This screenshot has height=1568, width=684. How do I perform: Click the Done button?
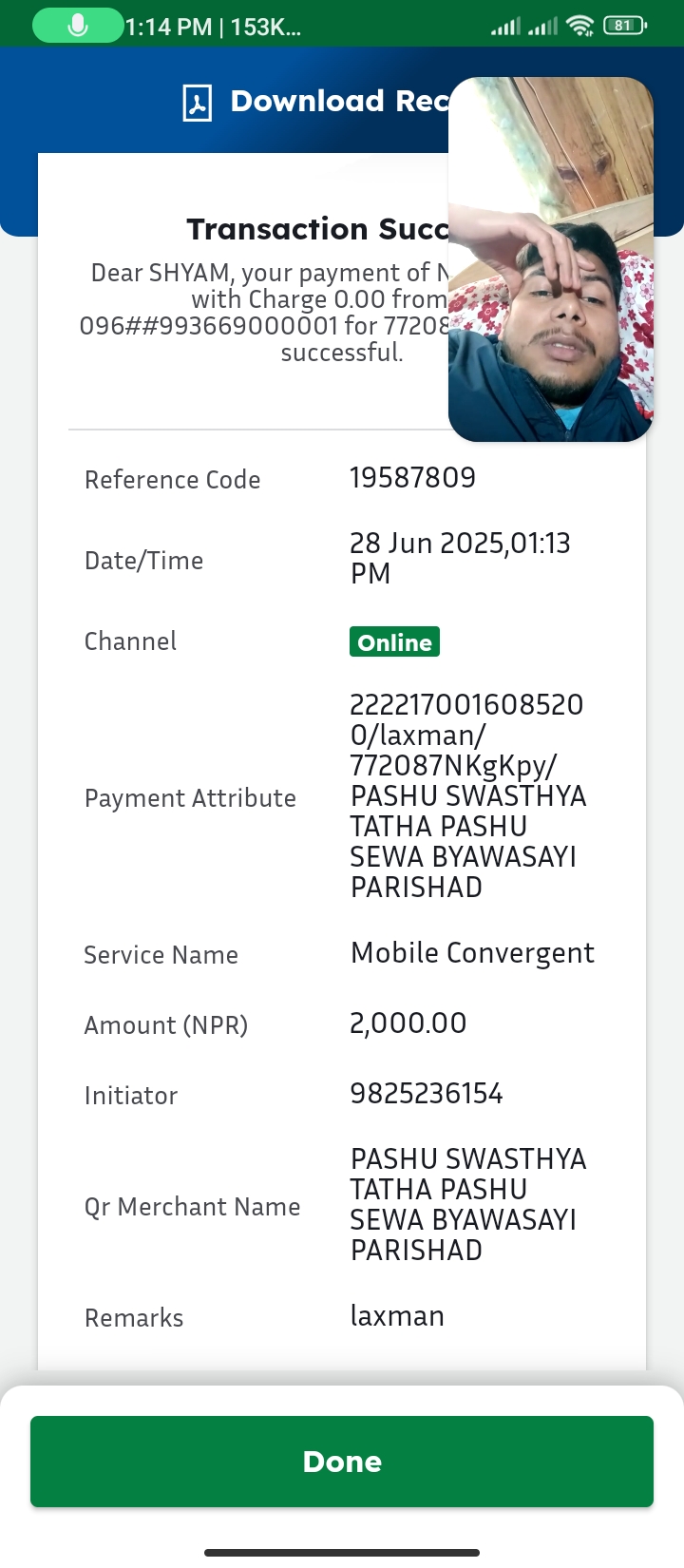tap(342, 1462)
